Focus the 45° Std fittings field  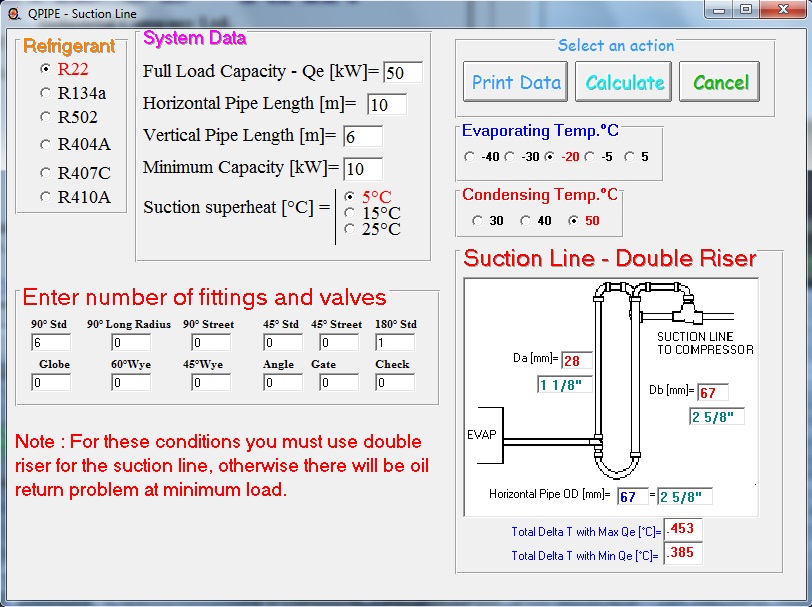(x=283, y=342)
